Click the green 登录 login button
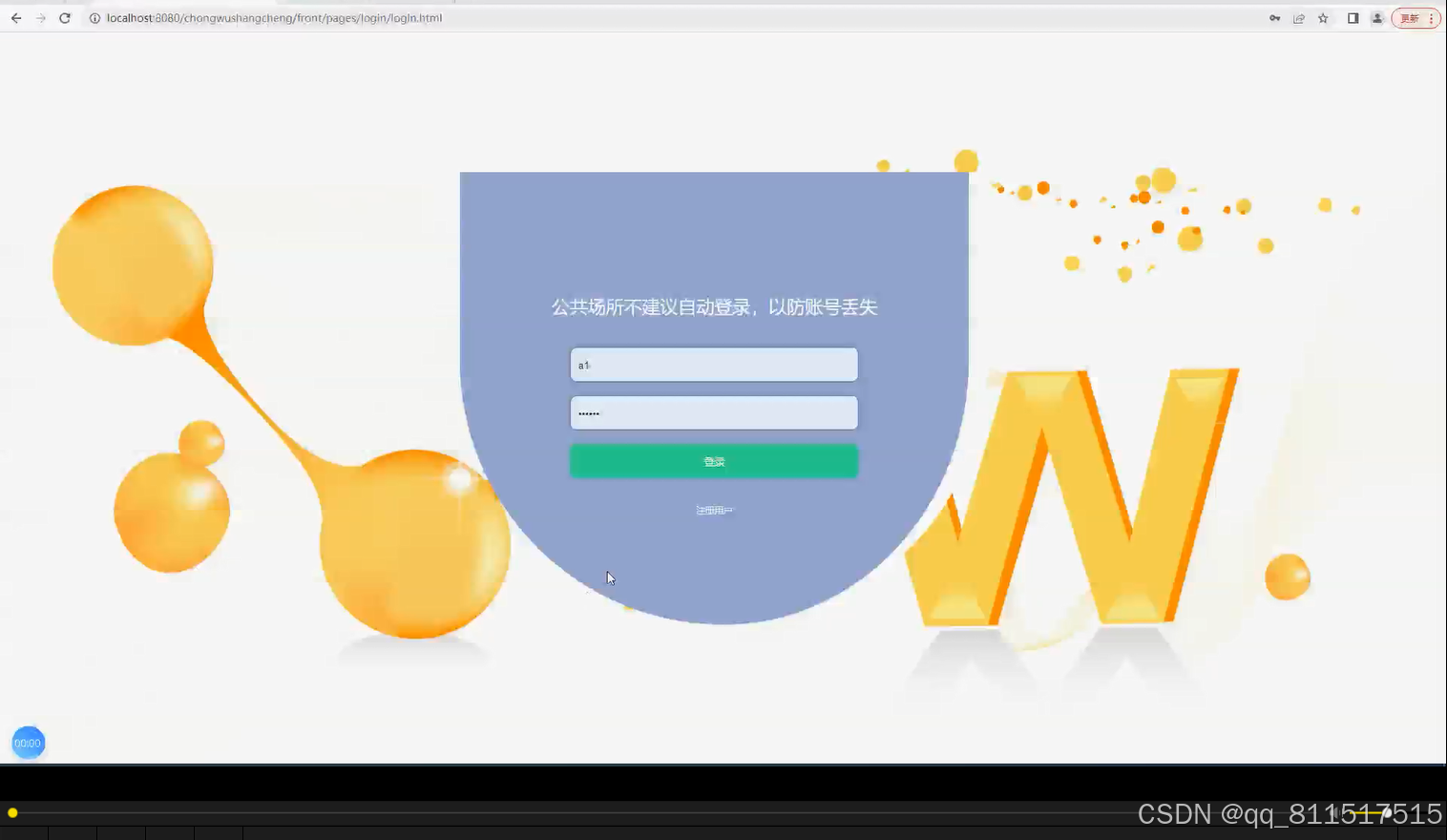The height and width of the screenshot is (840, 1447). tap(714, 461)
